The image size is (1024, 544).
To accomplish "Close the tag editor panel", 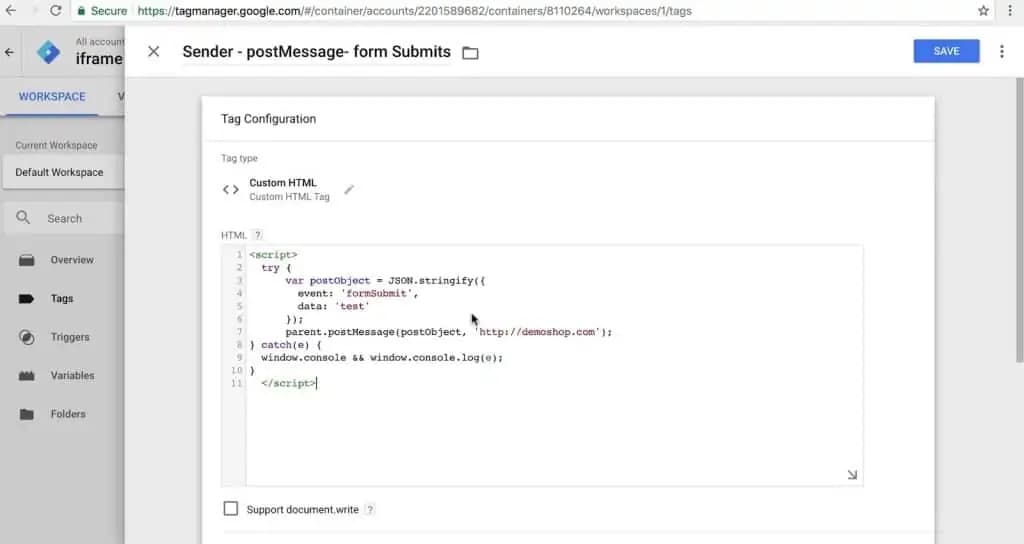I will pyautogui.click(x=153, y=52).
